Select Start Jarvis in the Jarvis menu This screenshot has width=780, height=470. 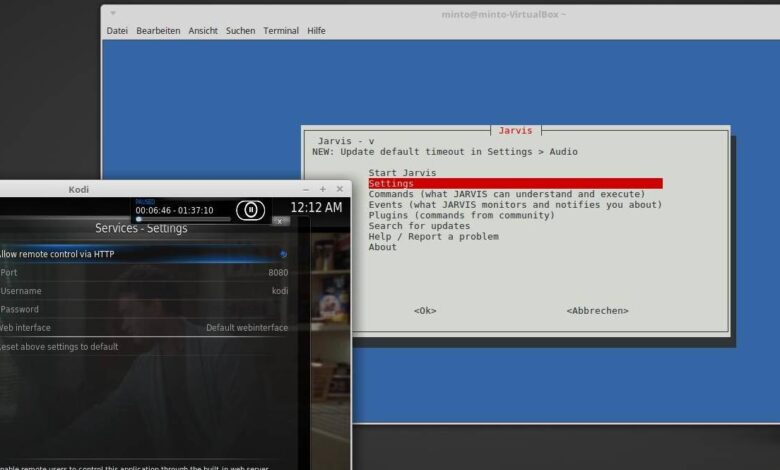pos(402,173)
